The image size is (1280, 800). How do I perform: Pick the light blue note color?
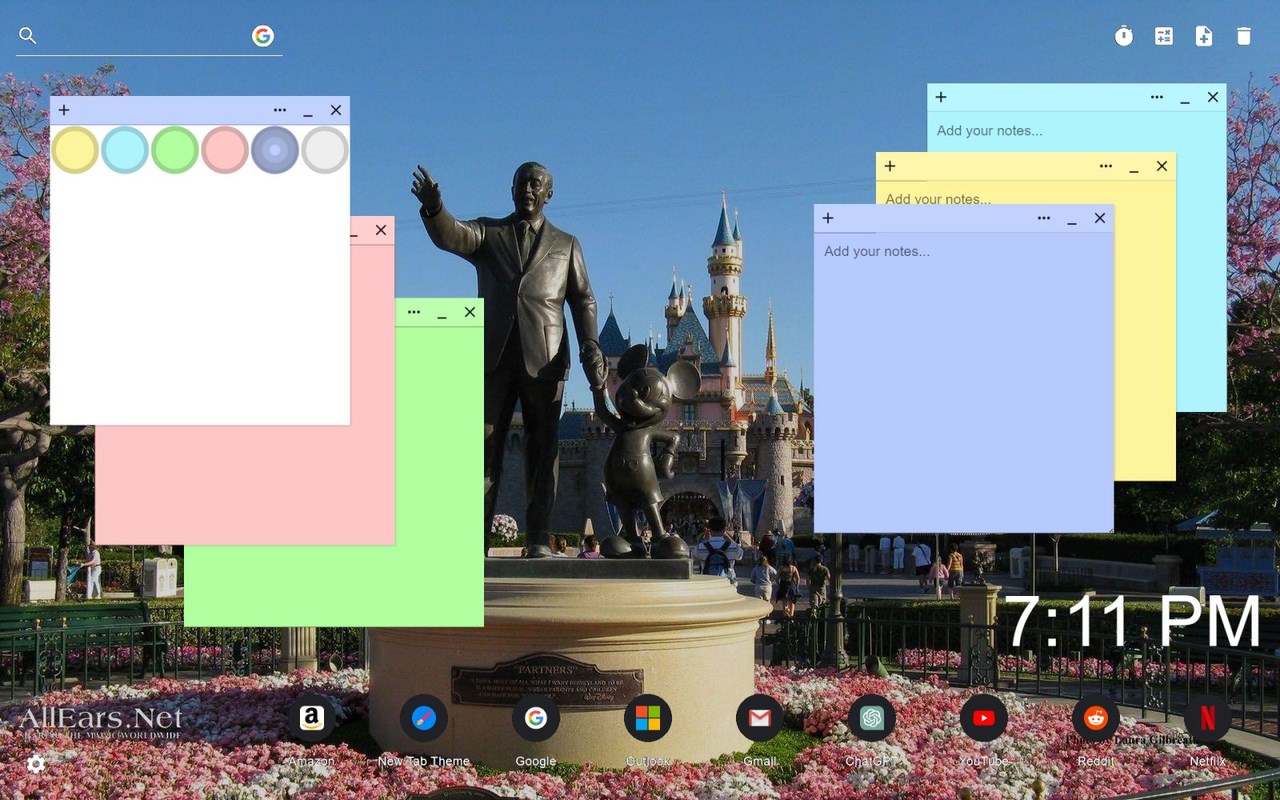click(125, 150)
